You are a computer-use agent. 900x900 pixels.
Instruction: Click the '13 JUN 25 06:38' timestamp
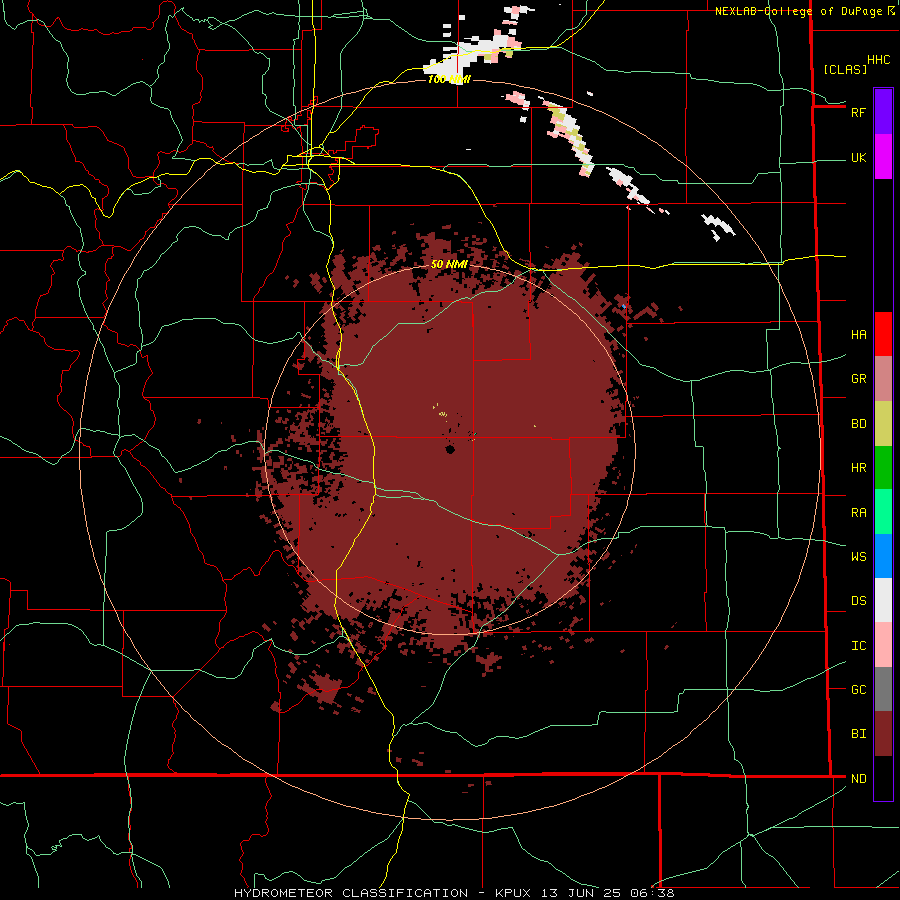(608, 893)
